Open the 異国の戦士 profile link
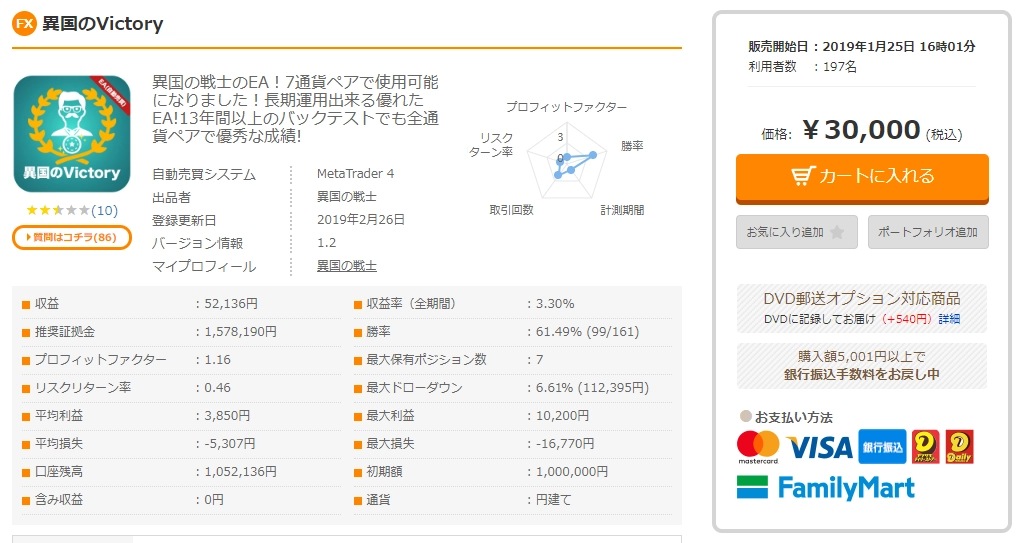This screenshot has width=1025, height=543. pyautogui.click(x=346, y=266)
